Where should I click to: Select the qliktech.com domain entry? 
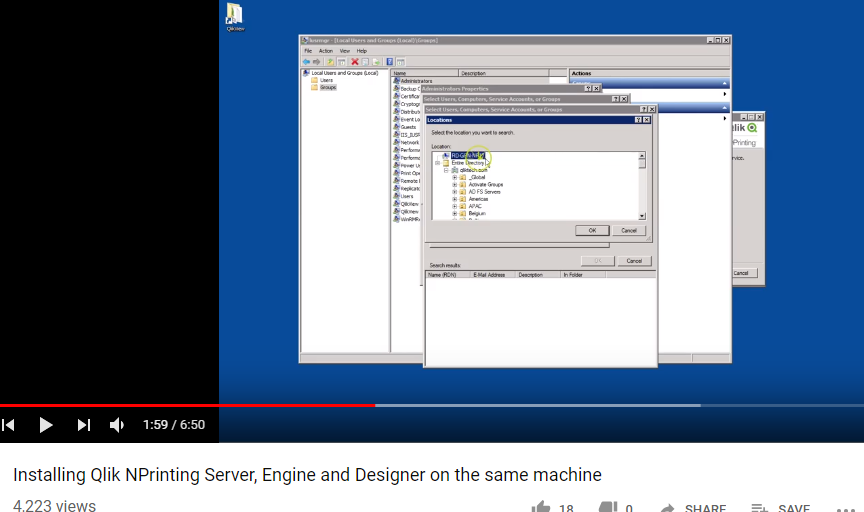tap(473, 170)
